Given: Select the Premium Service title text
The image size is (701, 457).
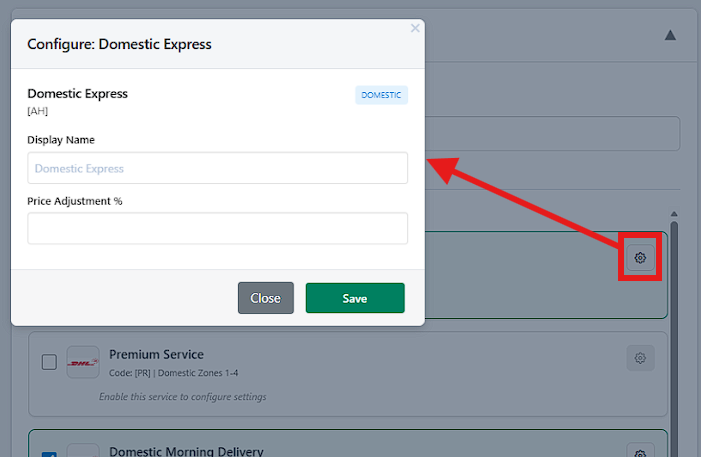Looking at the screenshot, I should point(156,354).
